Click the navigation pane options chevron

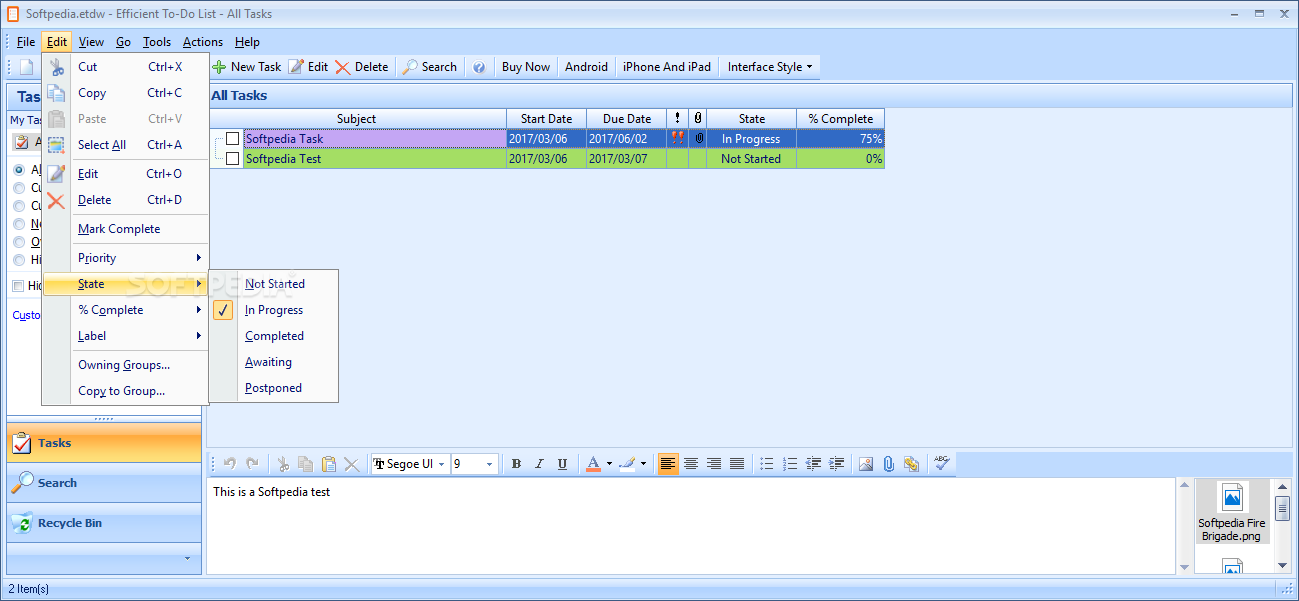187,558
